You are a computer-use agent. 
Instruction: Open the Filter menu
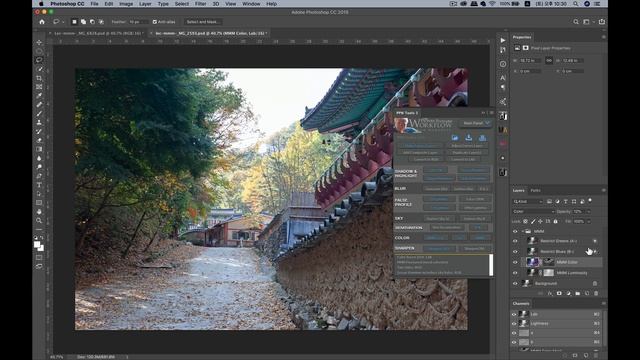tap(200, 4)
